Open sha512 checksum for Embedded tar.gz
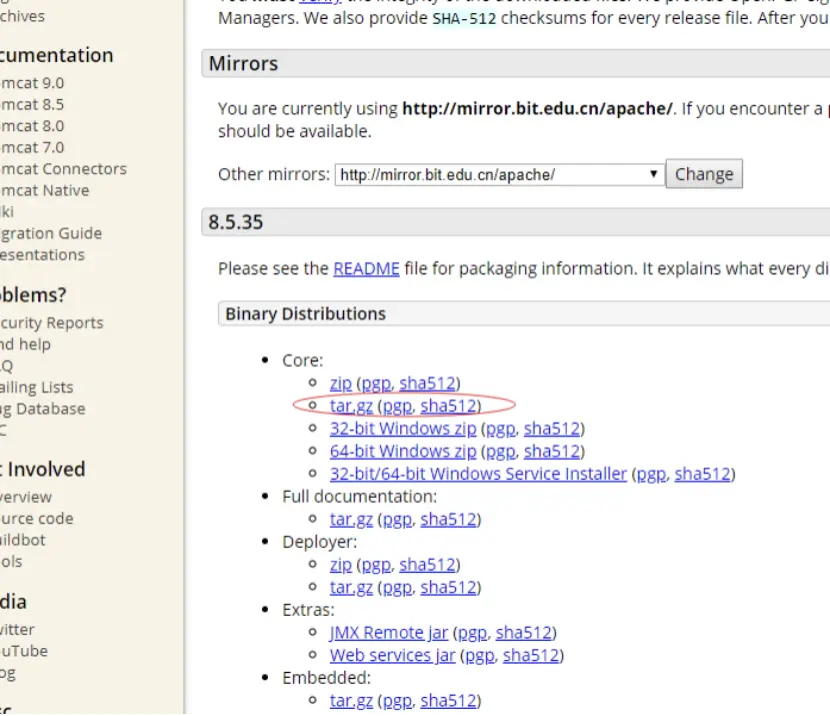Screen dimensions: 830x716 [x=448, y=701]
